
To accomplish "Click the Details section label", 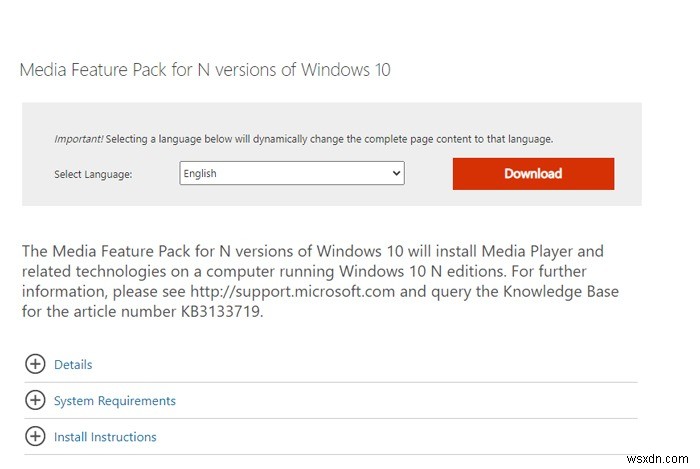I will coord(73,365).
